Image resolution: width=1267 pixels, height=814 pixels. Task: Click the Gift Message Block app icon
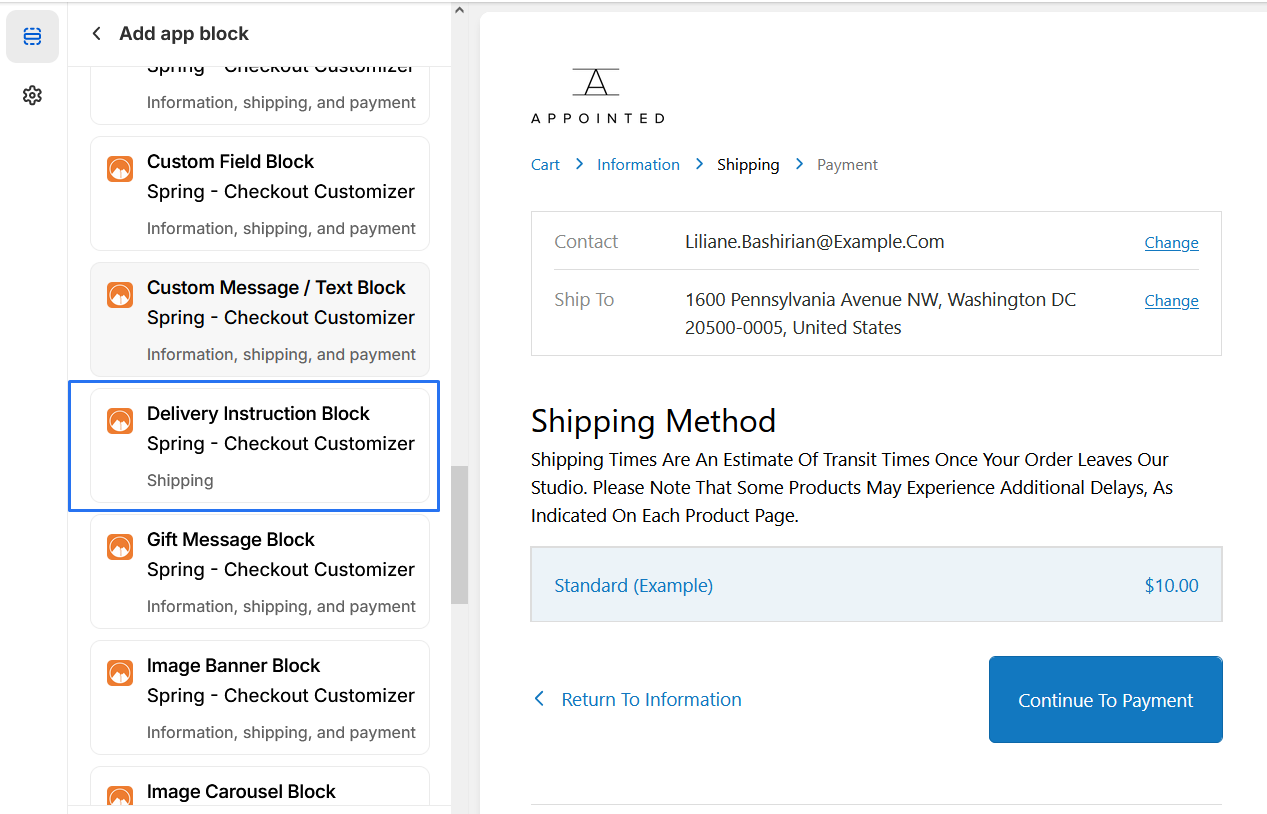[120, 548]
